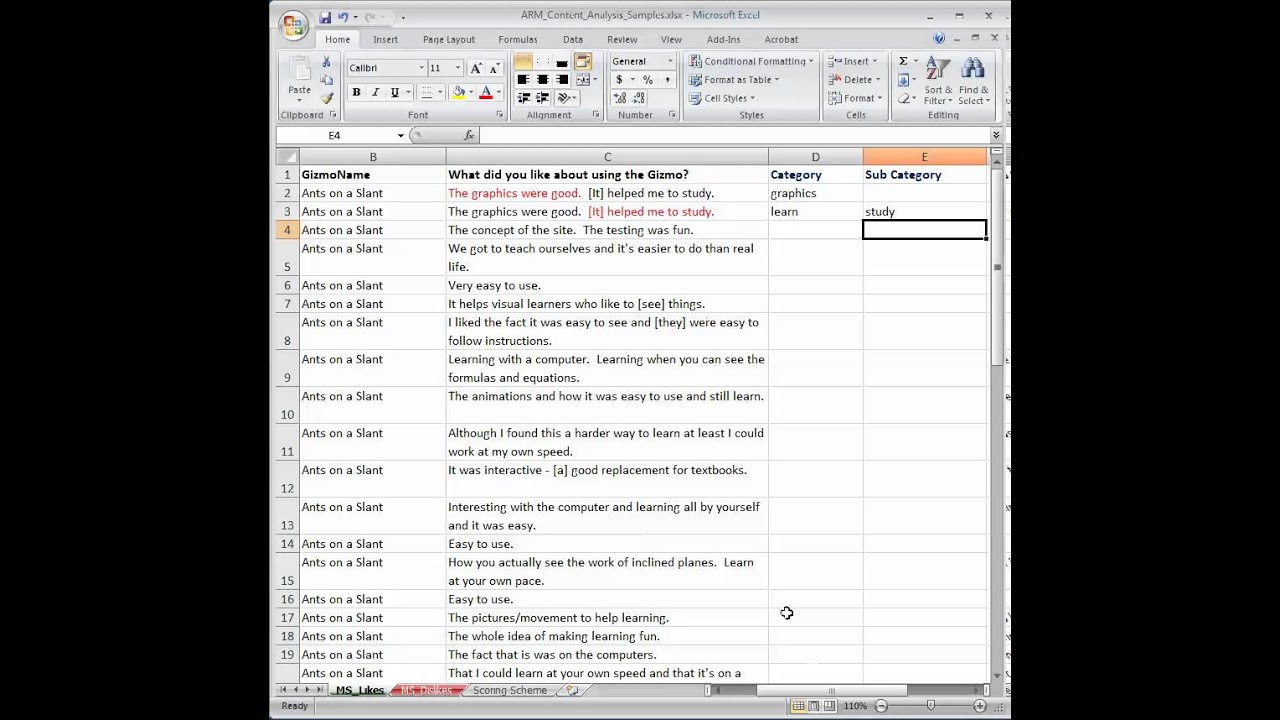Toggle Wrap Text for the cell
This screenshot has height=720, width=1280.
583,62
